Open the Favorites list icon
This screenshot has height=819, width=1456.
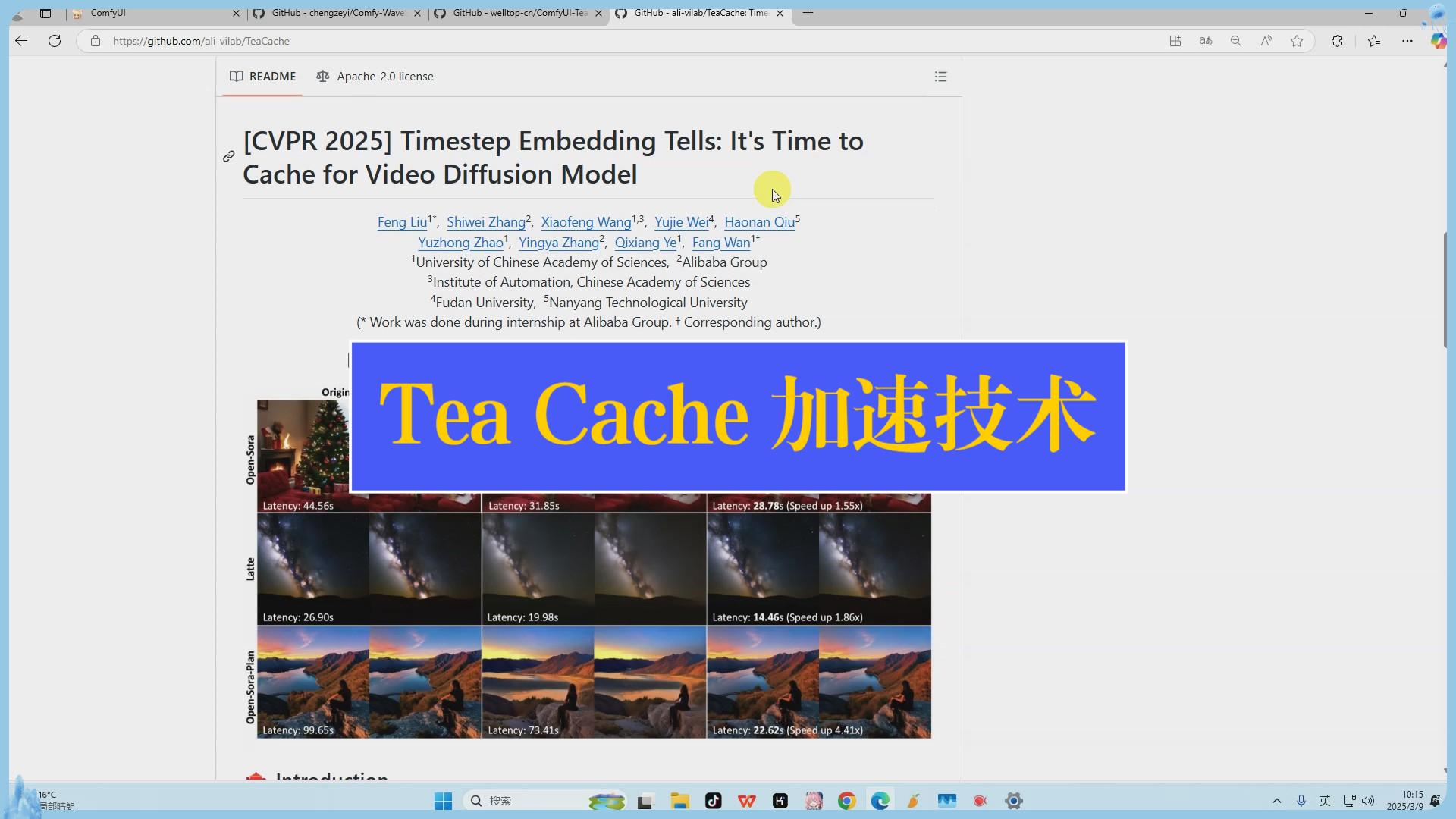(1373, 41)
